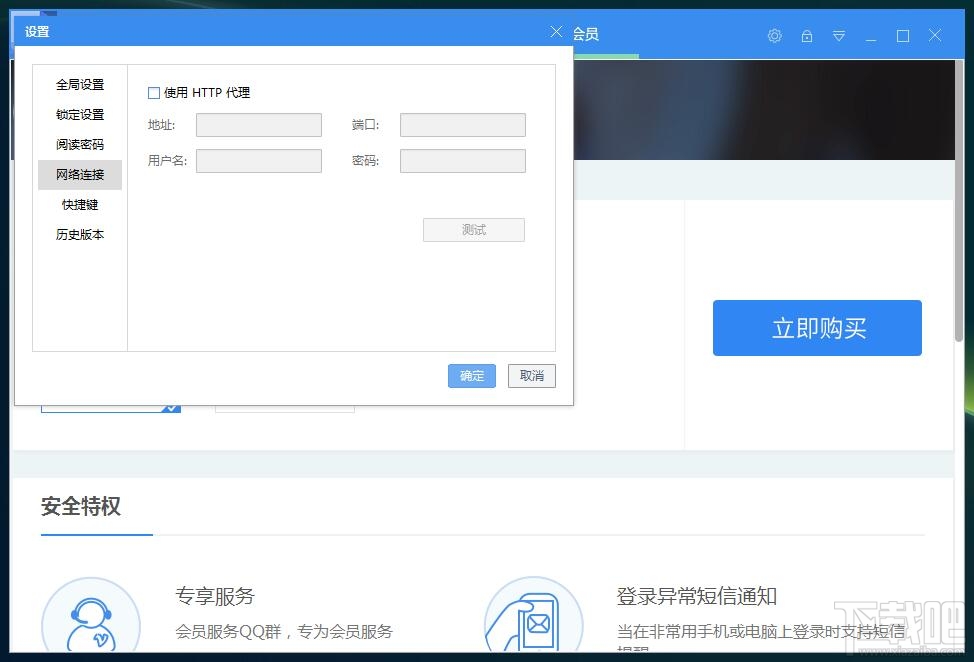Click the 取消 button

click(x=532, y=376)
